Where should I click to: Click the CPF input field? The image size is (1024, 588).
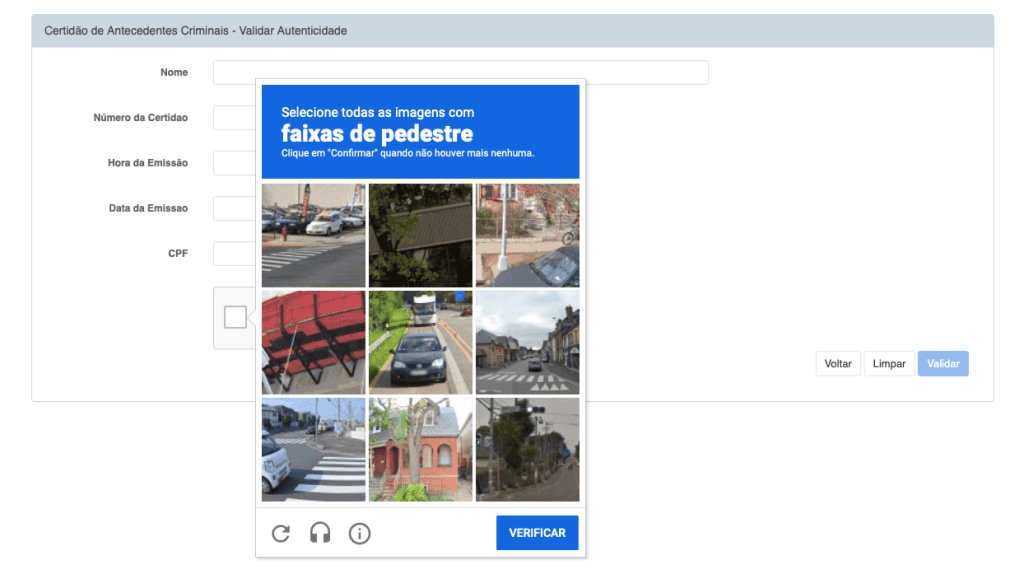click(234, 253)
